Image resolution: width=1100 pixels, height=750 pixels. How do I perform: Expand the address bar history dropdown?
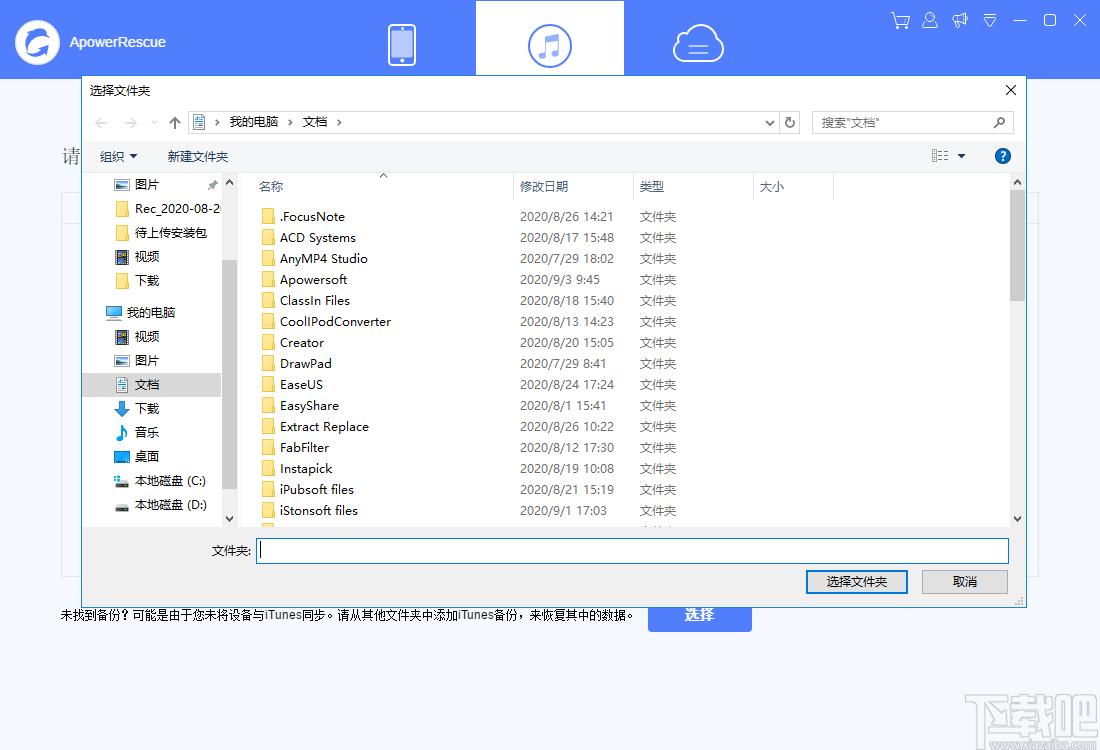pyautogui.click(x=770, y=123)
